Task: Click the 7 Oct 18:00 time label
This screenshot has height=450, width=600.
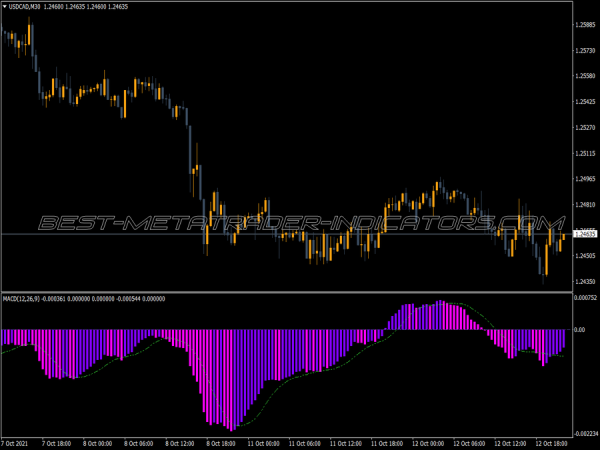Action: (57, 443)
